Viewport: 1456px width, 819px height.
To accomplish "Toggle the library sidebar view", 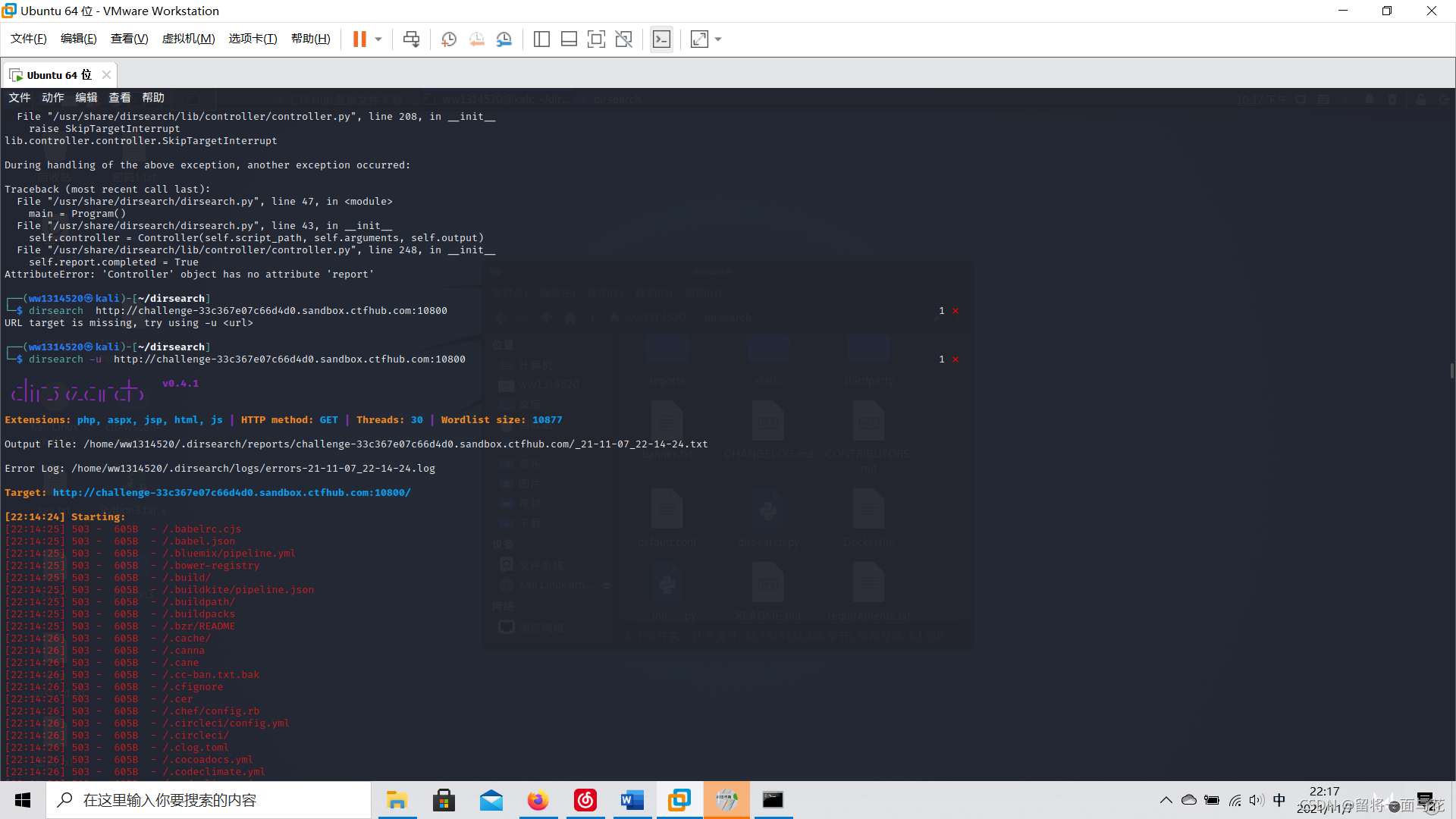I will click(x=541, y=39).
